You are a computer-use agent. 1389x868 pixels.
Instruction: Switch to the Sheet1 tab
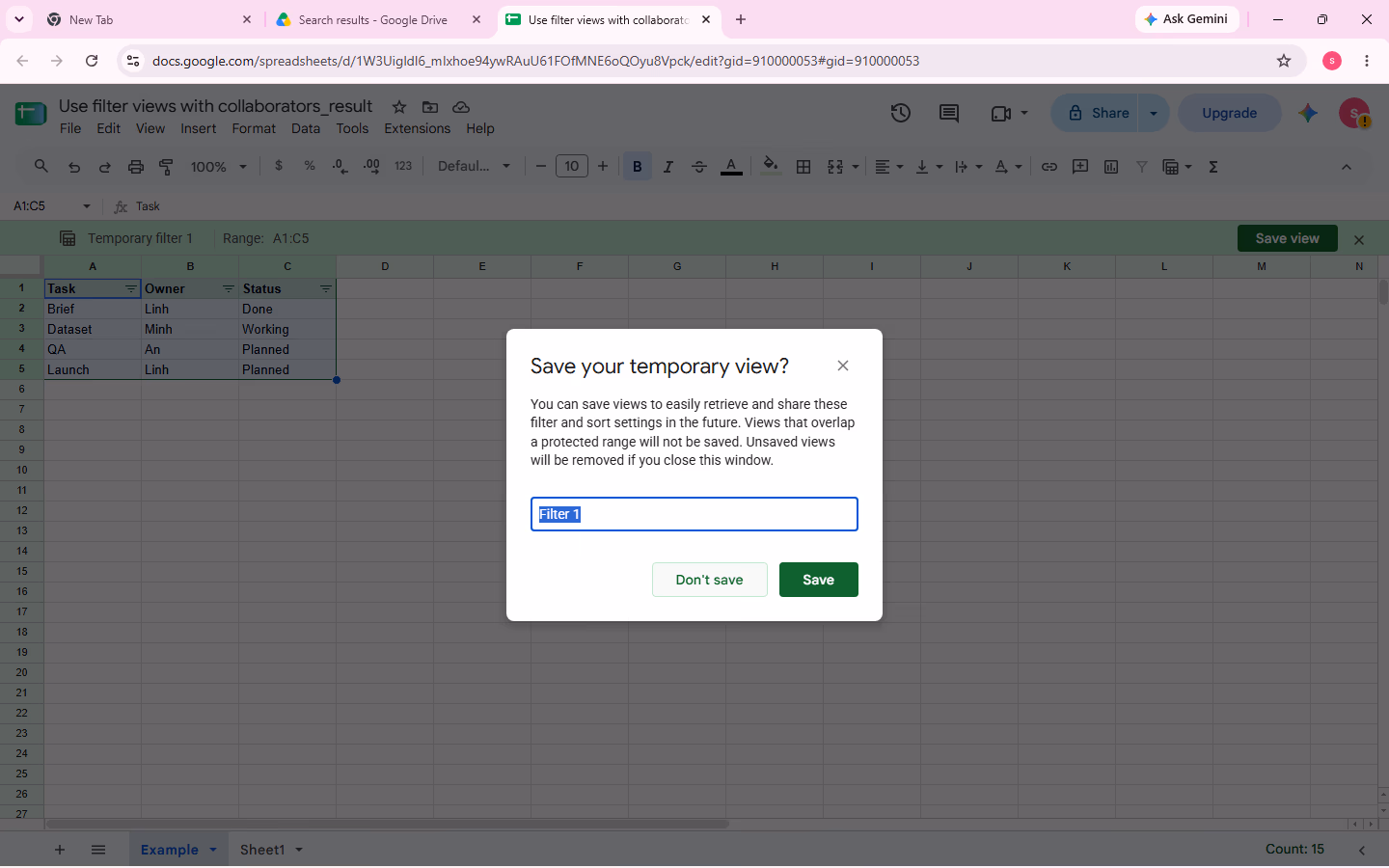point(262,850)
